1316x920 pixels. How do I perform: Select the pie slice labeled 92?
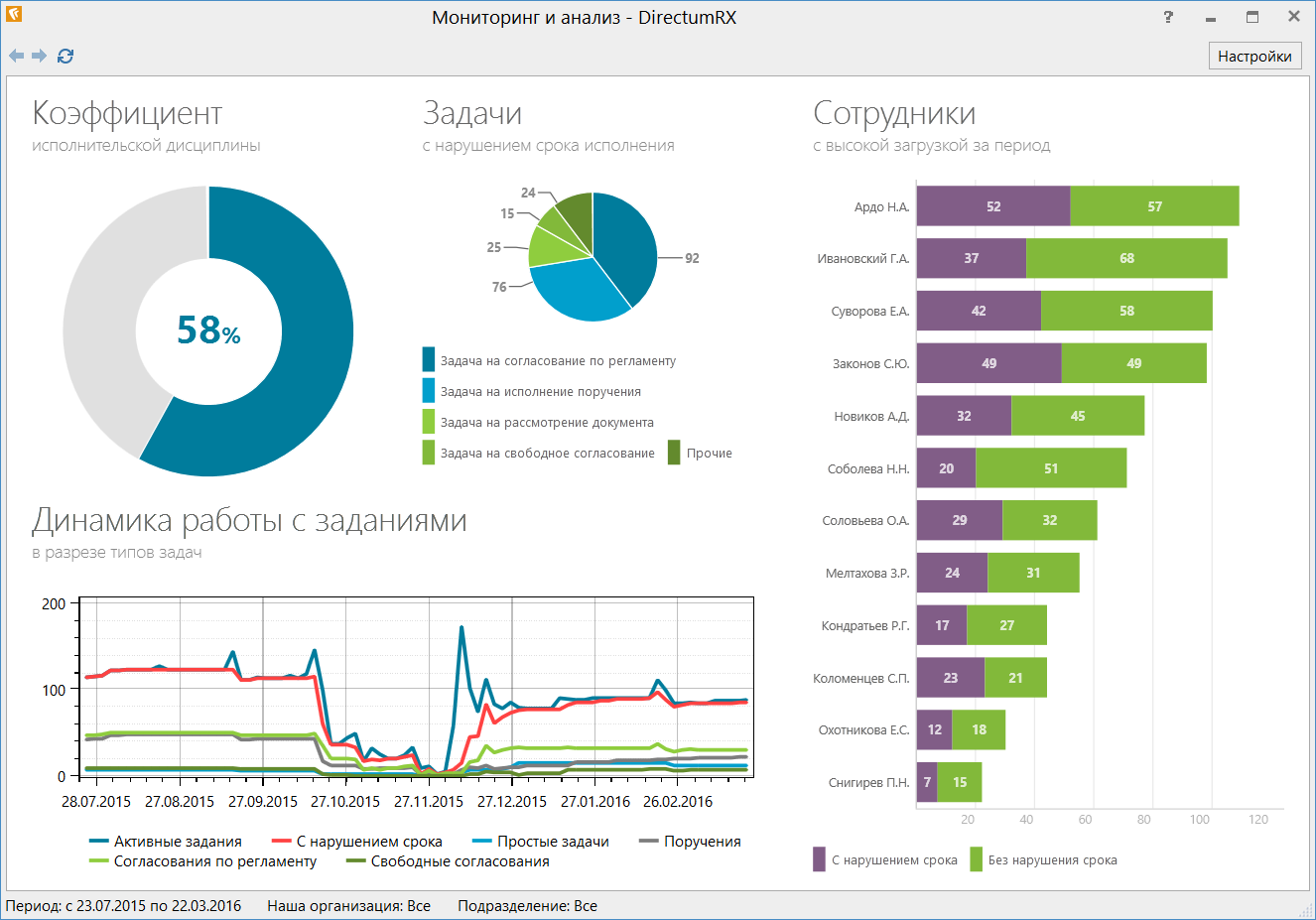627,248
